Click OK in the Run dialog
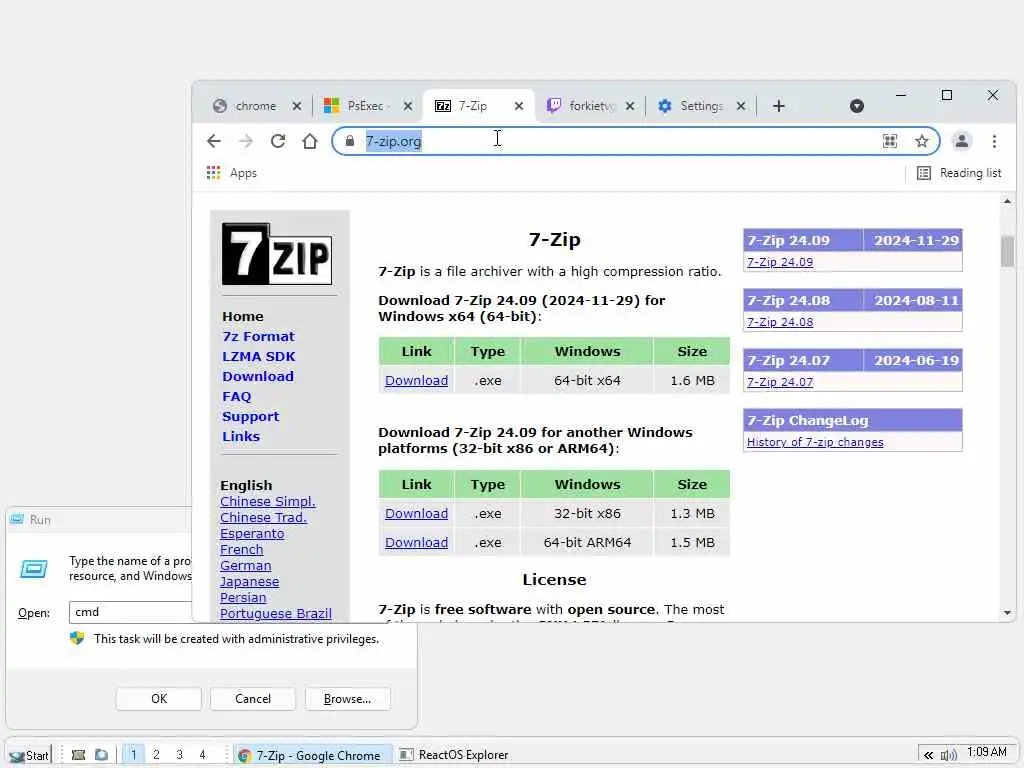 click(159, 699)
